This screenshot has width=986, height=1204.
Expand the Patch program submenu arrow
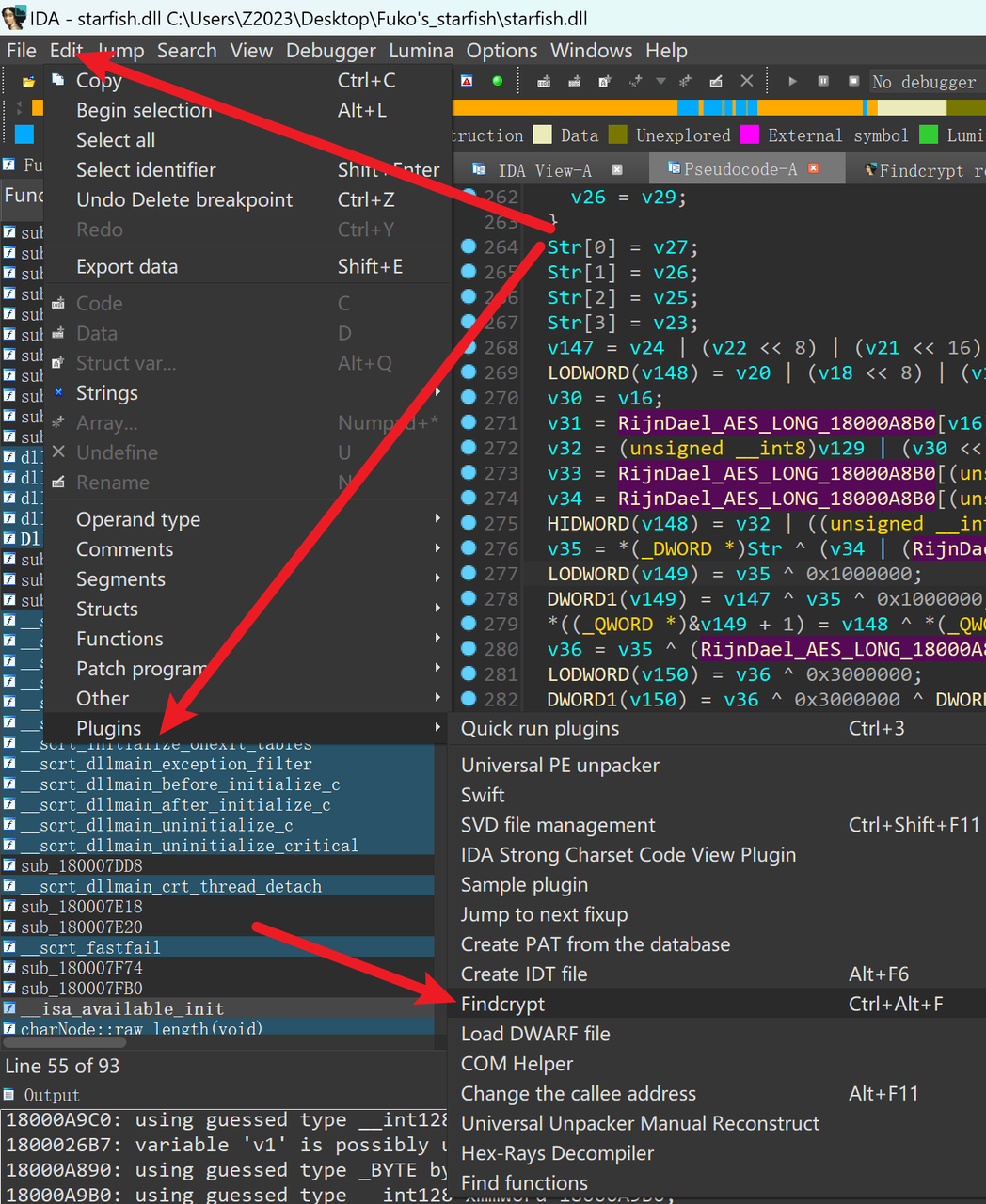tap(437, 668)
